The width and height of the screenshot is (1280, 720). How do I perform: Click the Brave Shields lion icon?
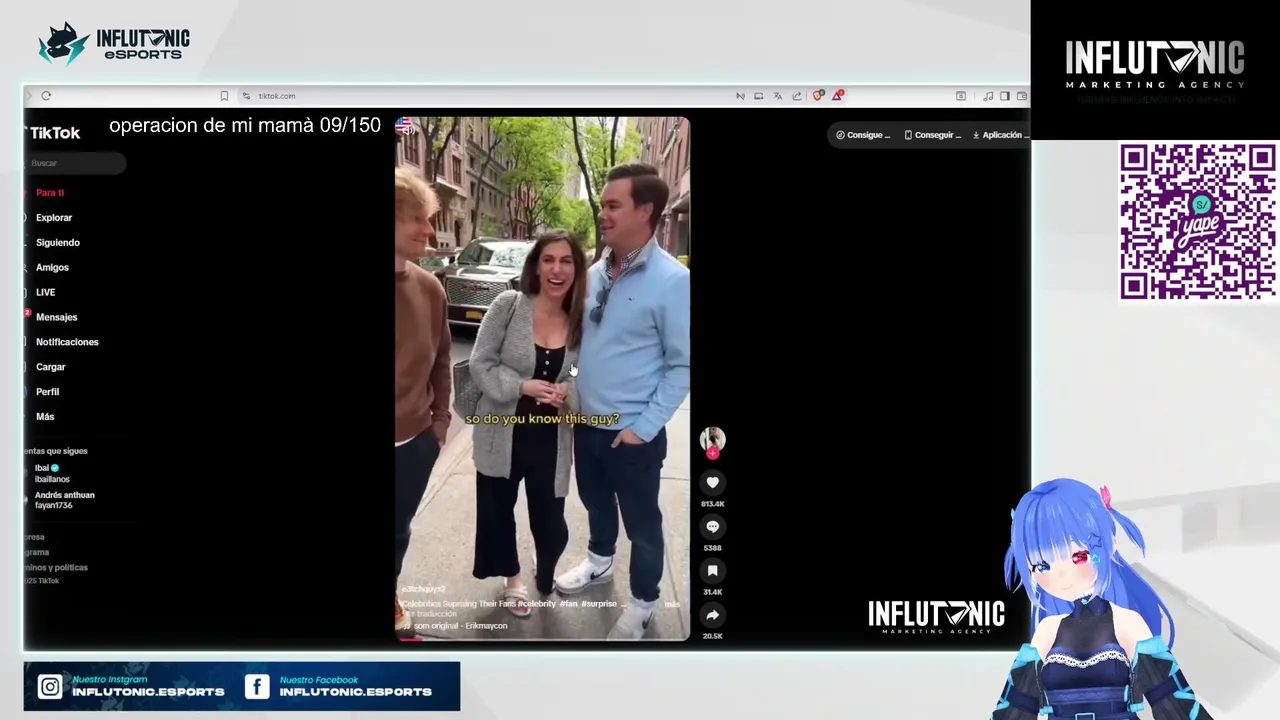tap(818, 96)
